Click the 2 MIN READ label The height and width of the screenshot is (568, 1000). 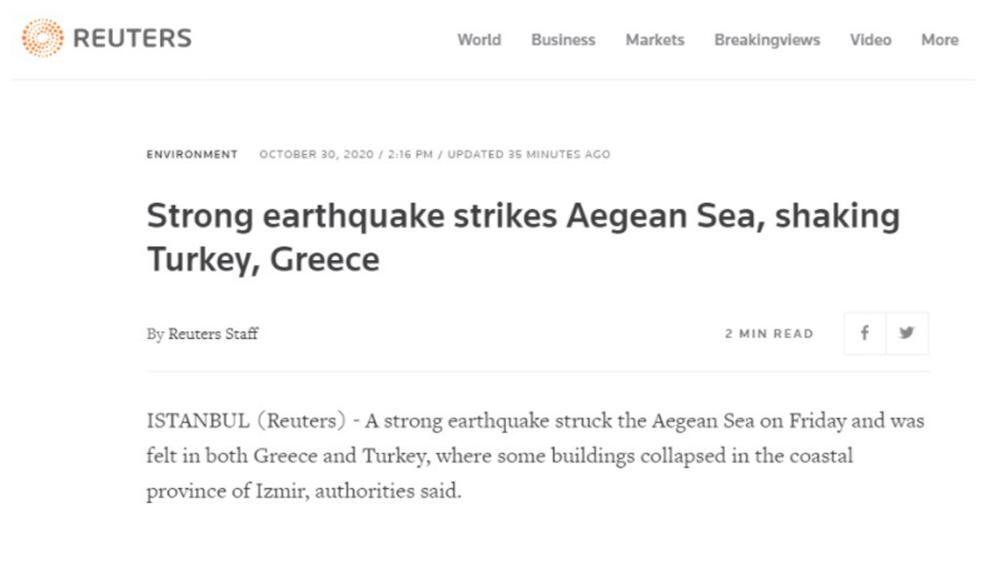(769, 334)
